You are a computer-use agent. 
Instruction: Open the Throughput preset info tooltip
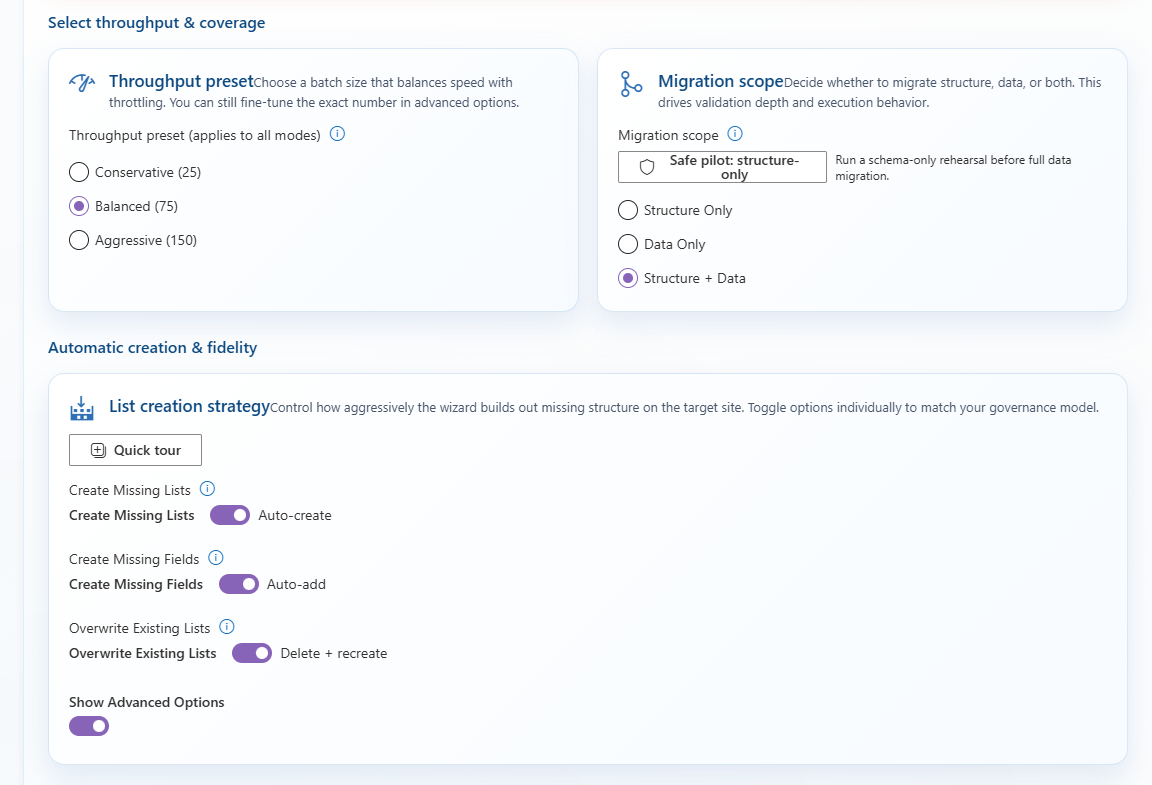pyautogui.click(x=337, y=133)
